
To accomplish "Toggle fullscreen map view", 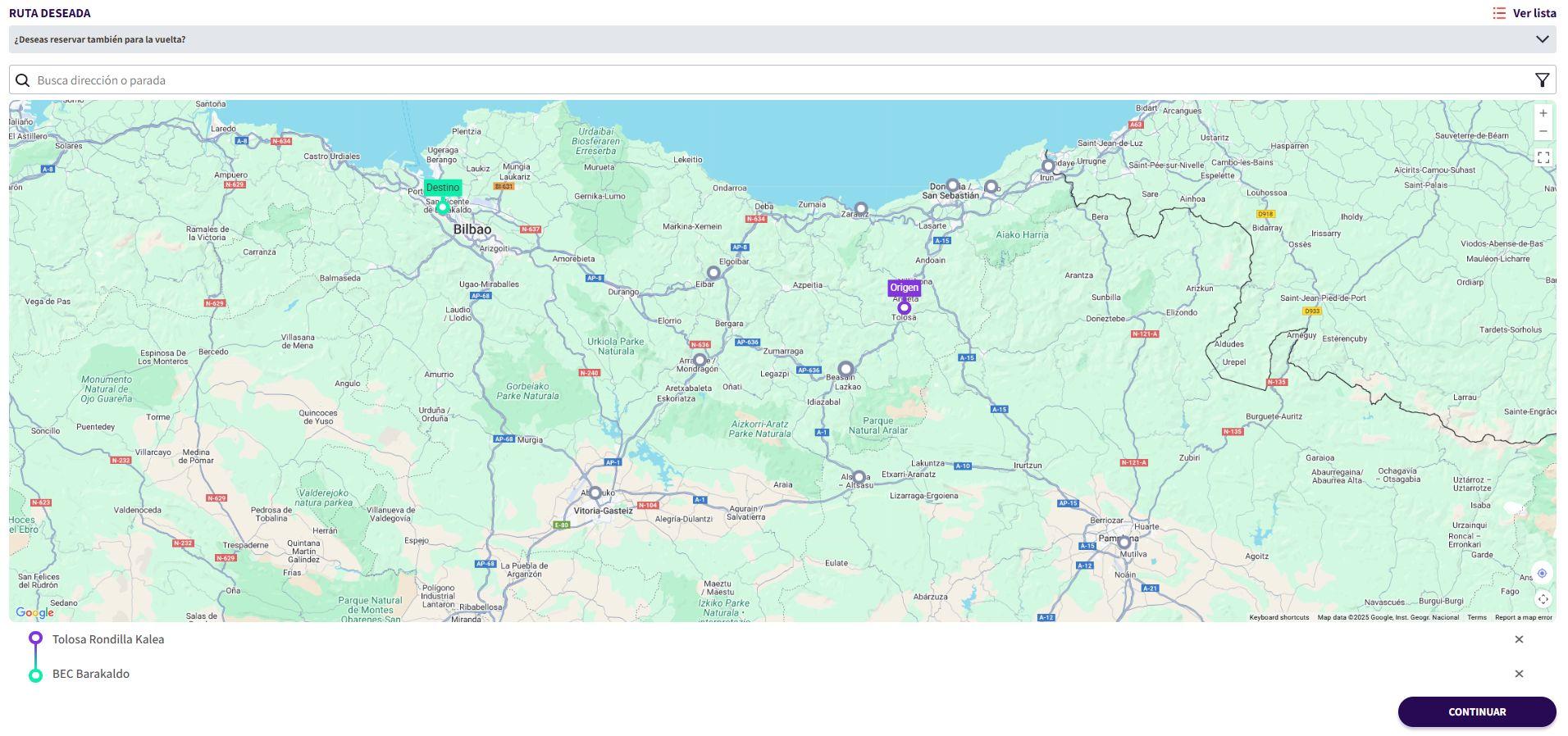I will (x=1543, y=157).
